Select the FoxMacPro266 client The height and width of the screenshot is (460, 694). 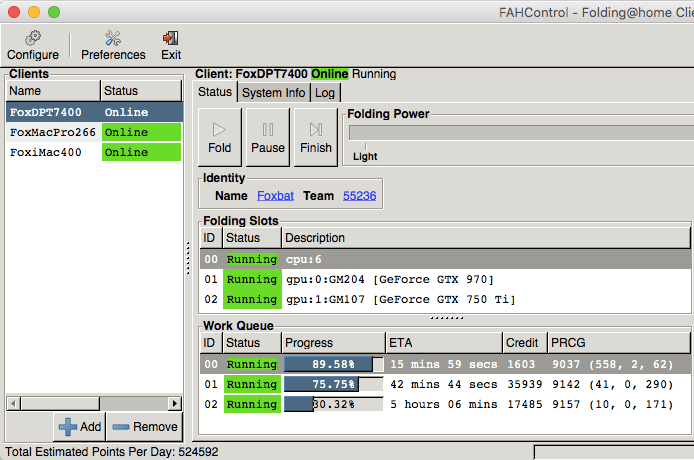click(94, 132)
